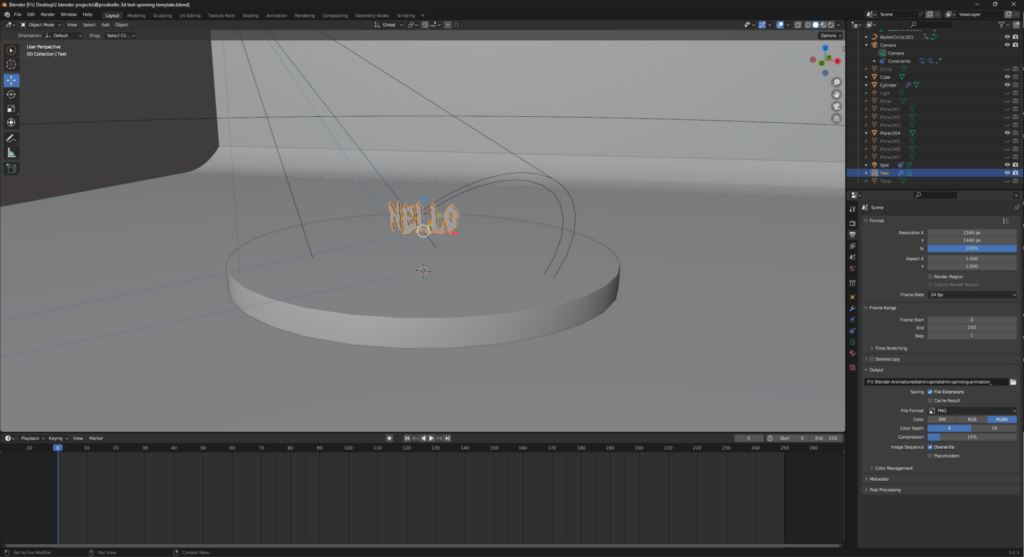Toggle visibility eye for Spot light
Screen dimensions: 1024x557
1007,165
